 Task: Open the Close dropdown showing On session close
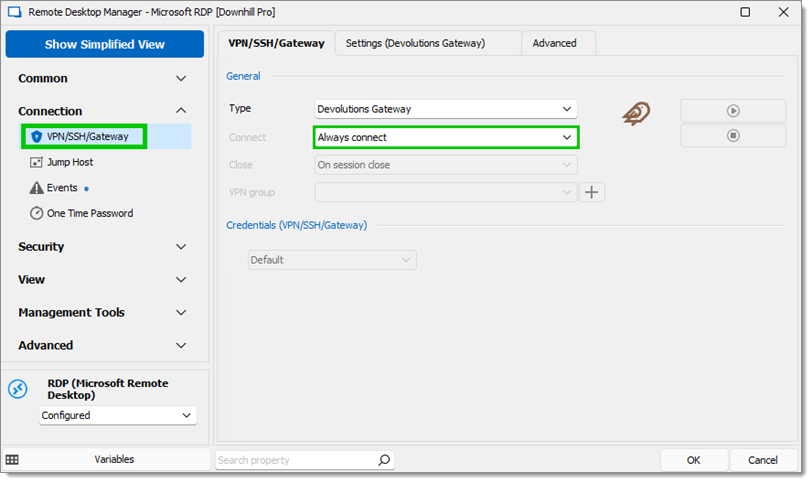click(445, 165)
